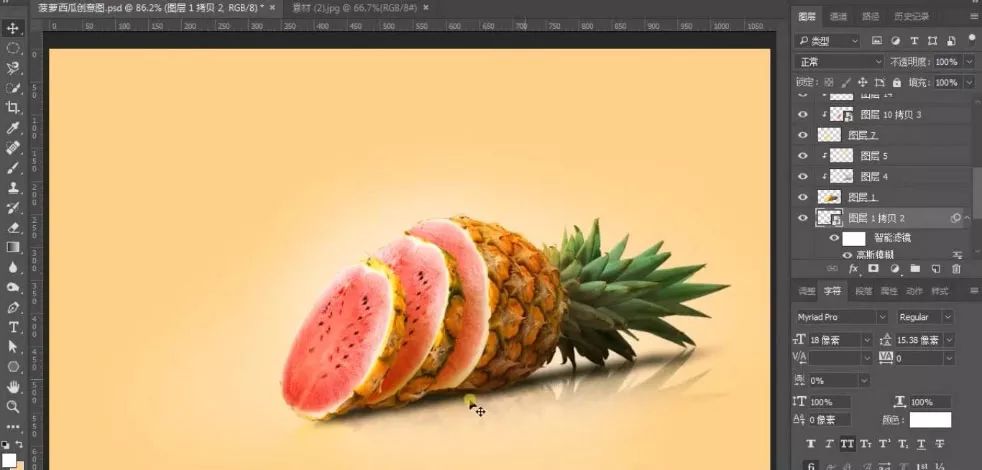The width and height of the screenshot is (982, 470).
Task: Add a layer mask from Layers panel
Action: [873, 269]
